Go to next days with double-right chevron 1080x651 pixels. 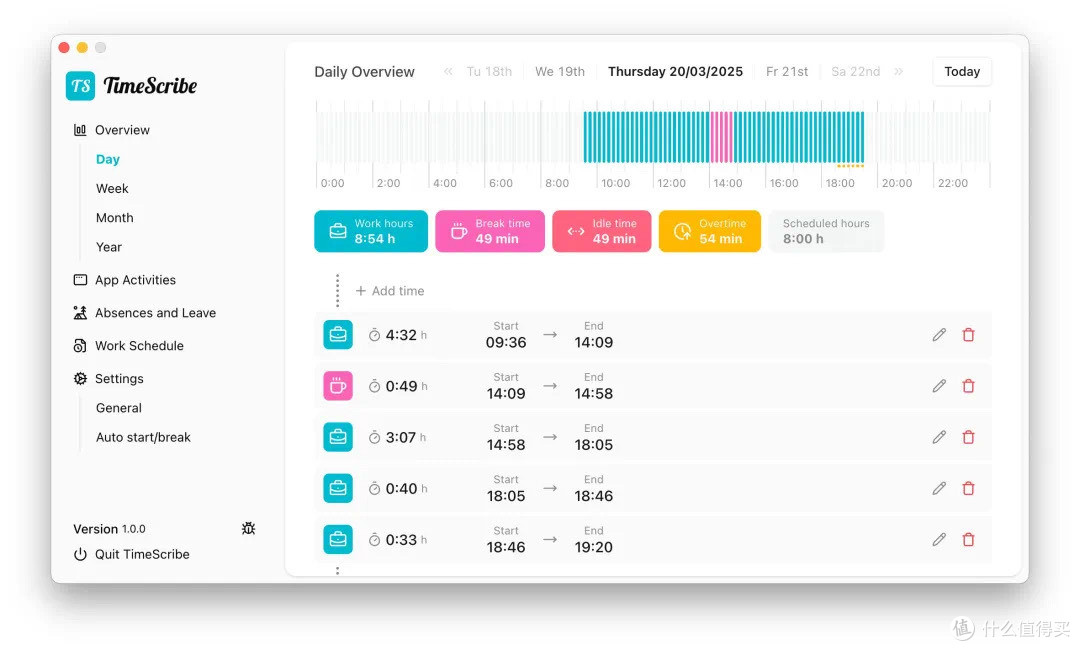[899, 72]
